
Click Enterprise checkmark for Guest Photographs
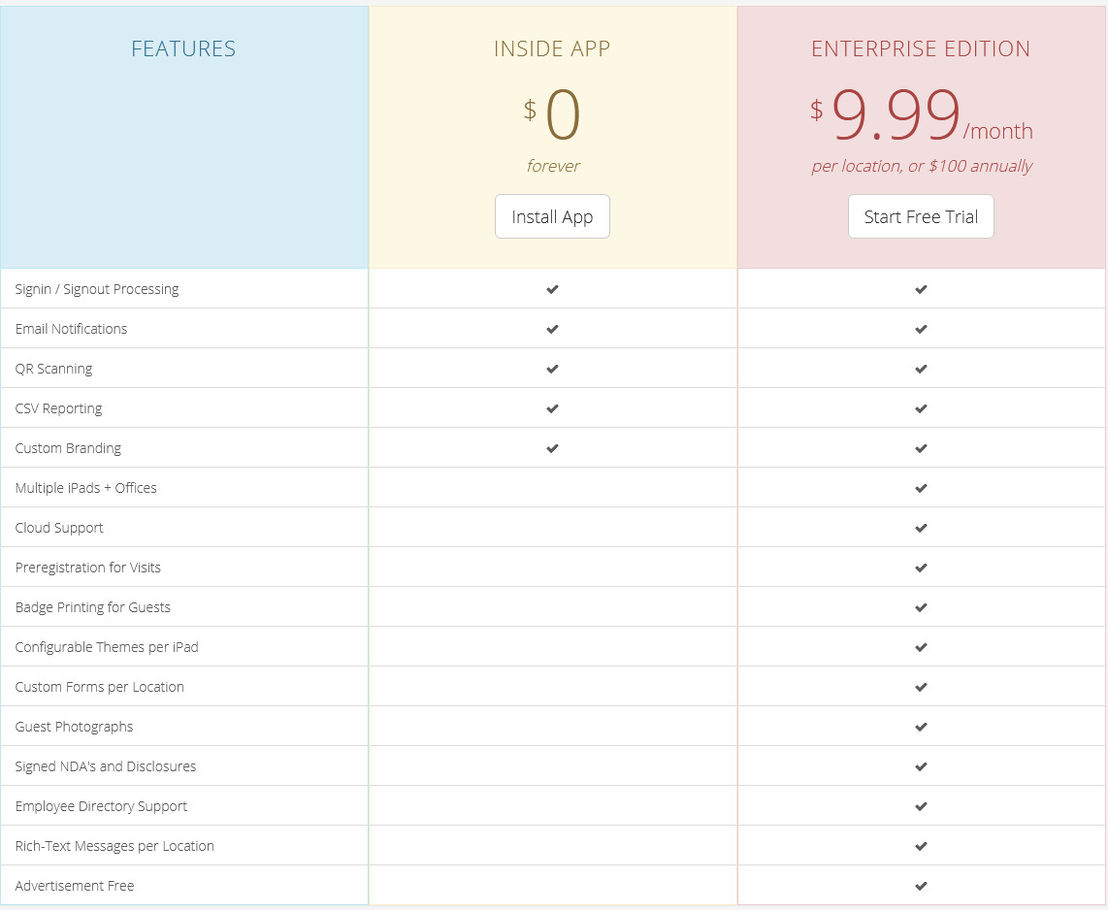tap(921, 726)
